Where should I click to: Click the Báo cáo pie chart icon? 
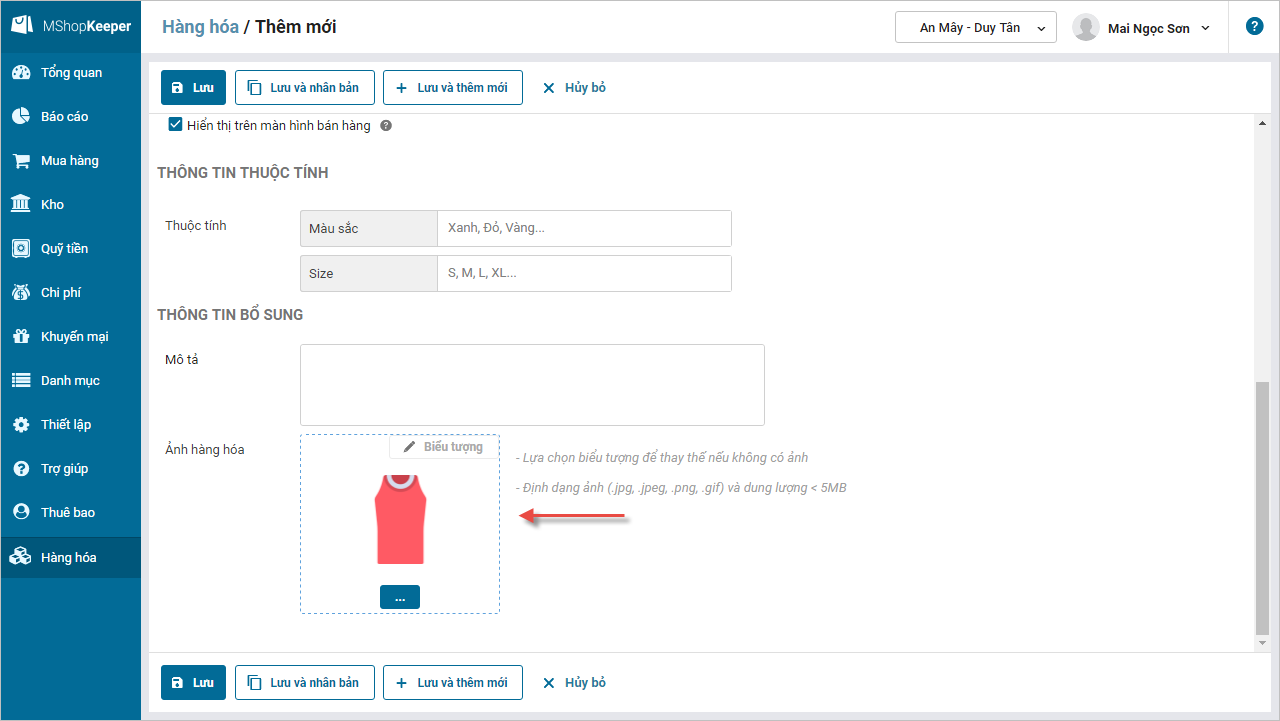click(21, 117)
